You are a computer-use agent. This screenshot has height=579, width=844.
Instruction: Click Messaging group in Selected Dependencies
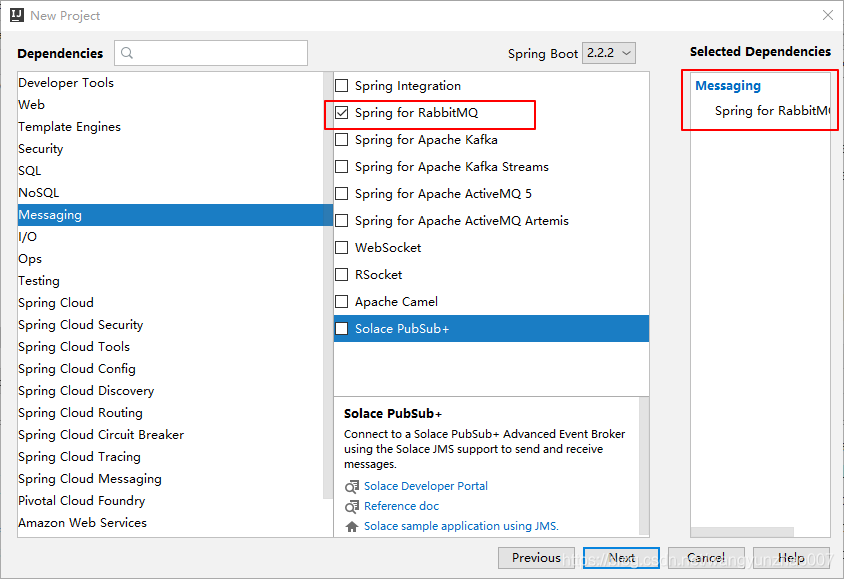[x=728, y=86]
